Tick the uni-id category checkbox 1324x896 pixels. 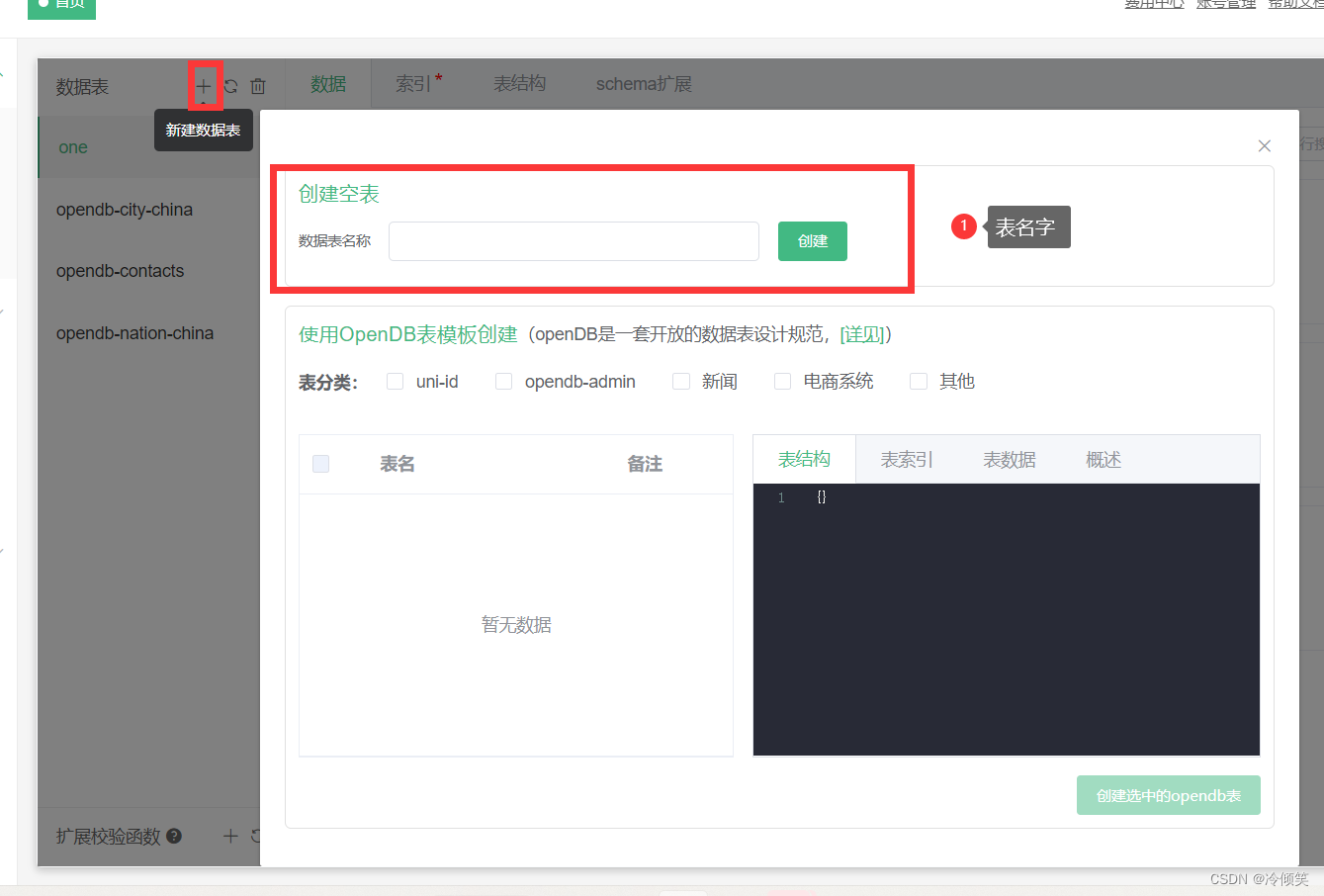pyautogui.click(x=395, y=381)
